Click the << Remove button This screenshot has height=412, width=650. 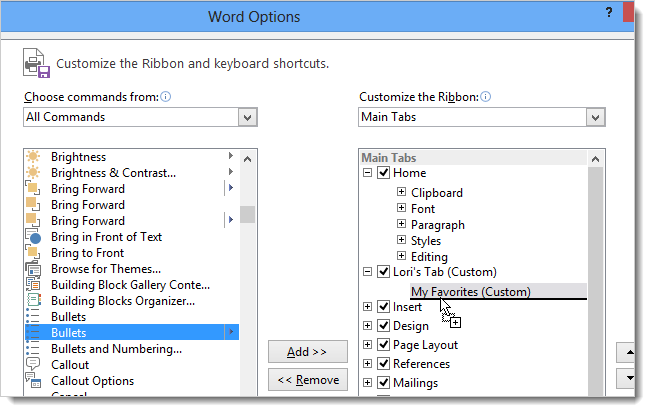coord(308,380)
